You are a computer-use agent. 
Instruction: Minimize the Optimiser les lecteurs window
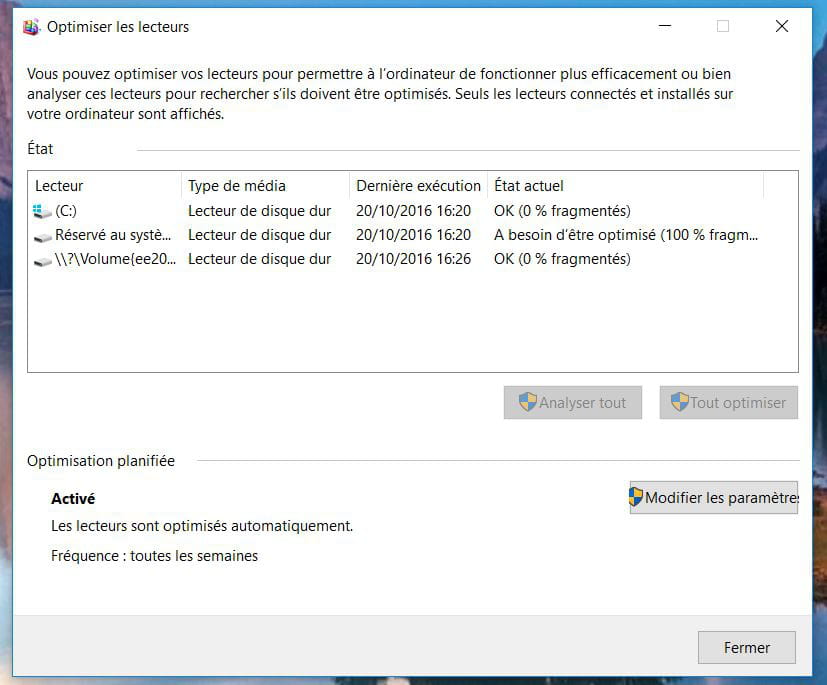[665, 26]
